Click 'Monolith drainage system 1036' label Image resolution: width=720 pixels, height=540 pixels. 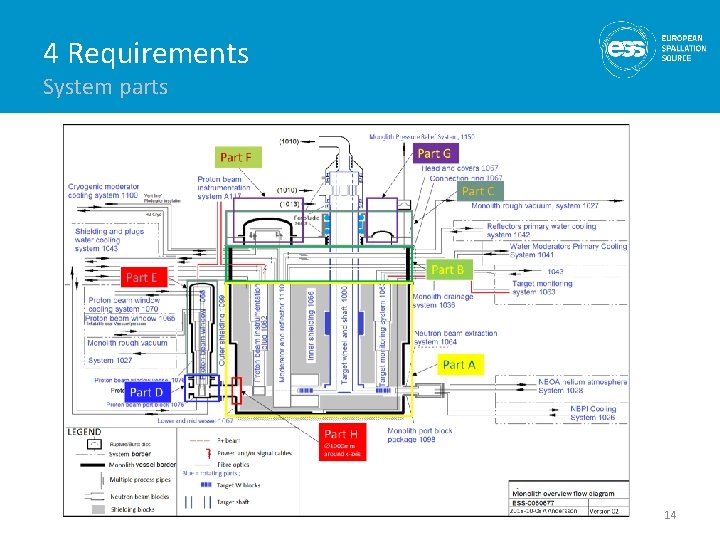pos(443,301)
